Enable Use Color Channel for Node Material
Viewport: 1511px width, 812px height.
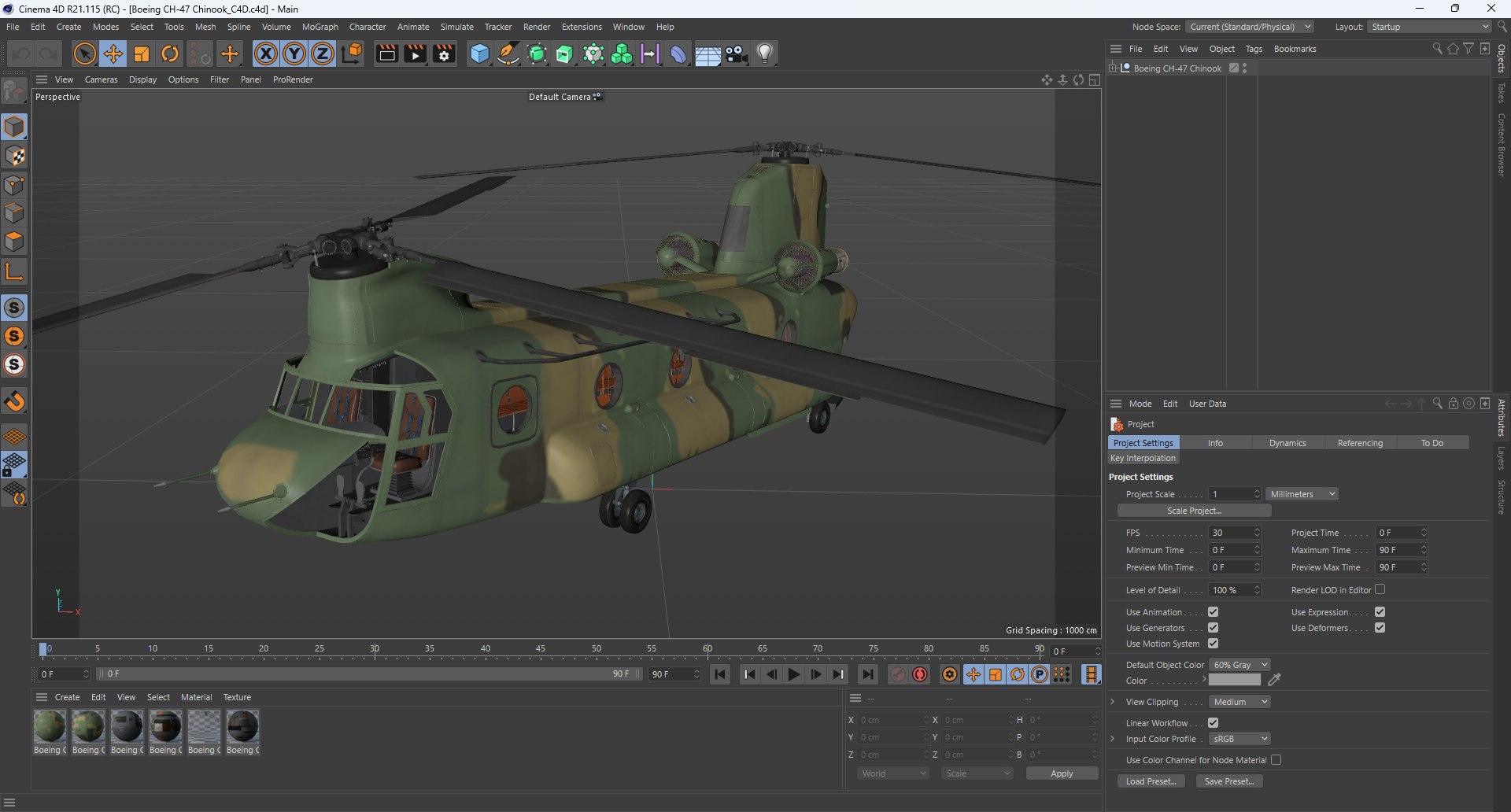pos(1276,760)
